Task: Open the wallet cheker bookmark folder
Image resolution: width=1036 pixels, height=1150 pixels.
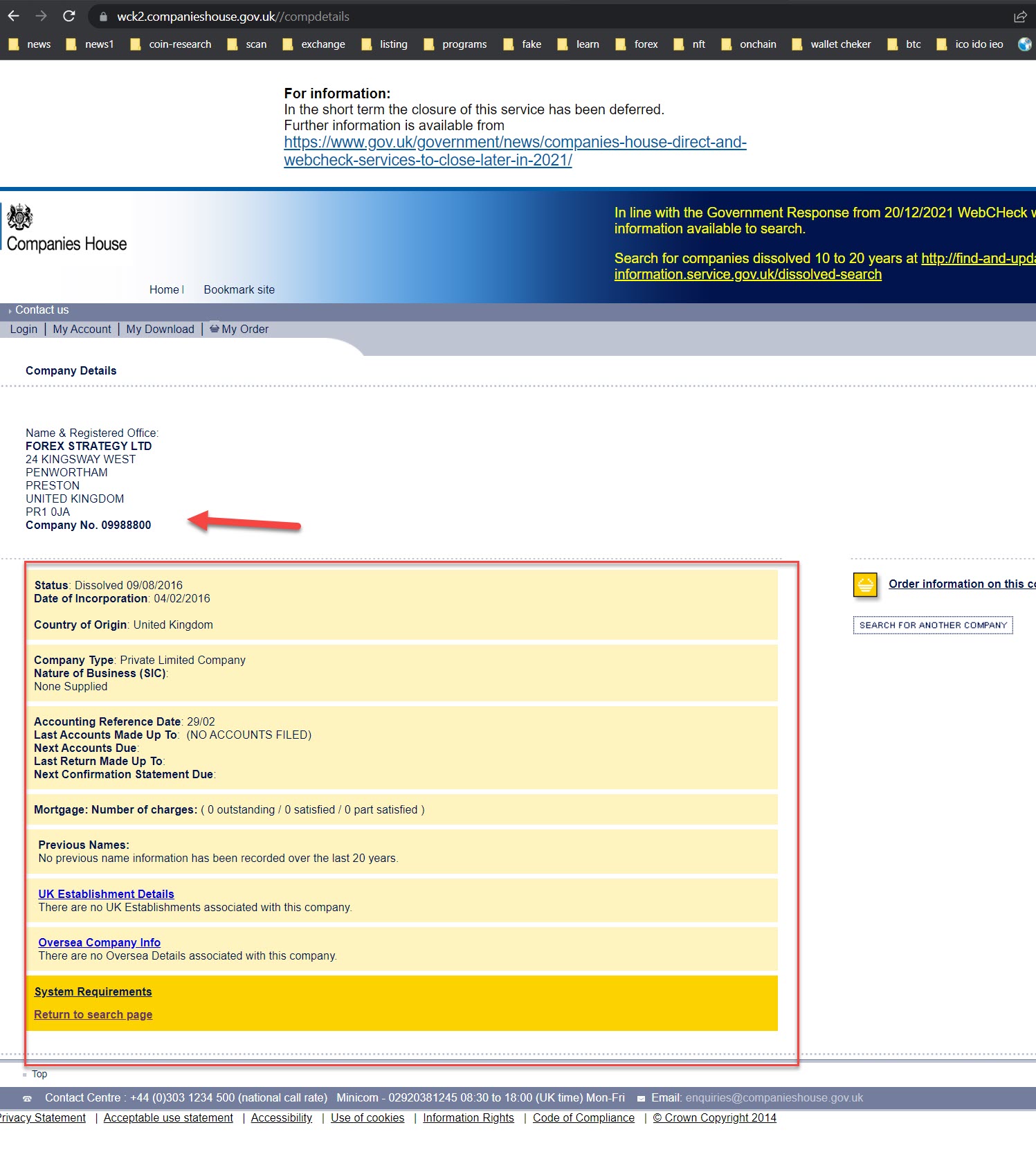Action: (832, 44)
